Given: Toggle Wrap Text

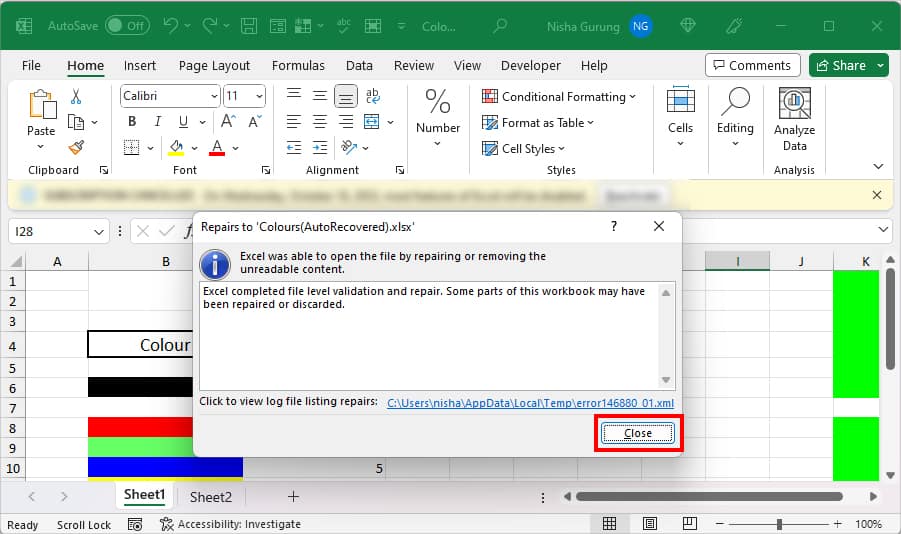Looking at the screenshot, I should tap(372, 96).
